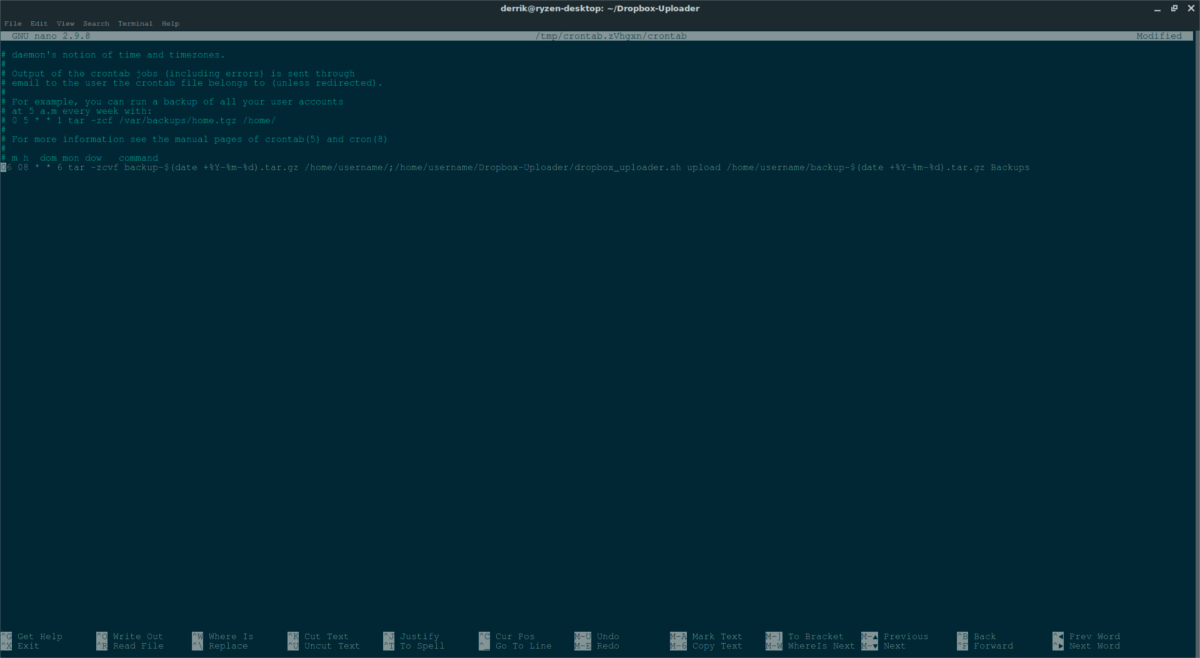The image size is (1200, 658).
Task: Click the Exit shortcut in nano footer
Action: point(29,646)
